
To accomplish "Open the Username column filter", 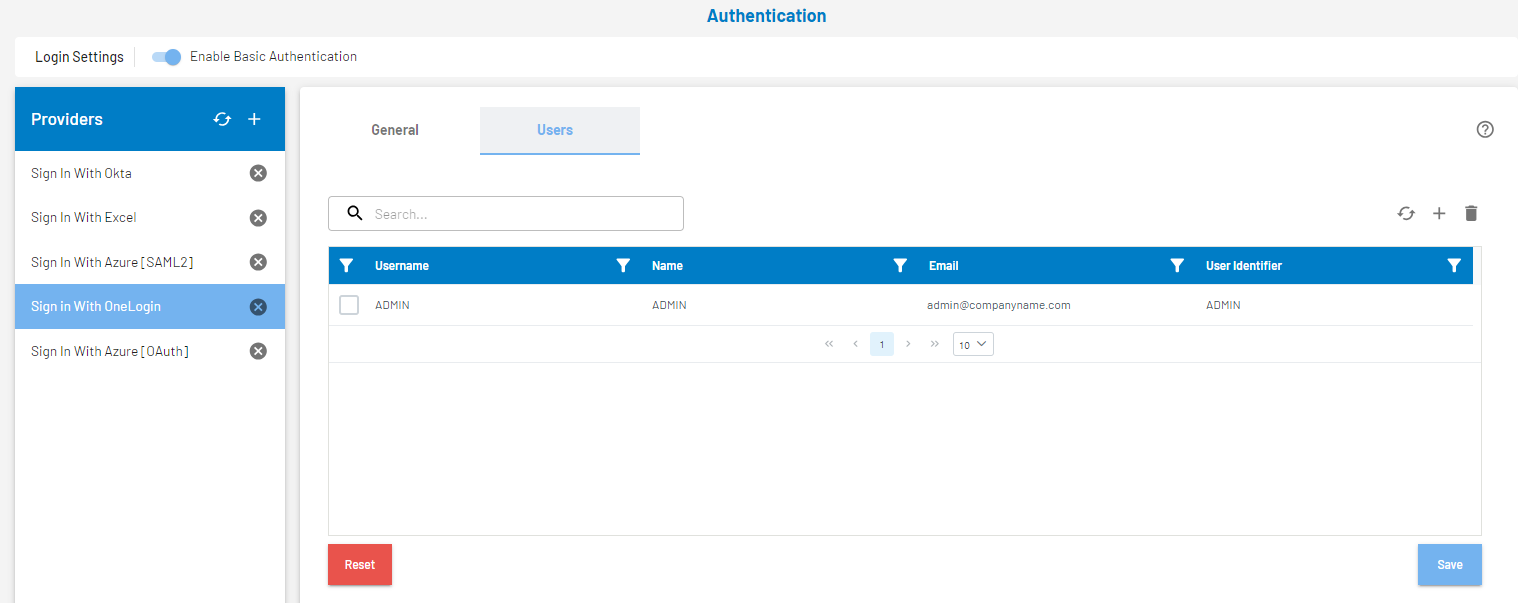I will pyautogui.click(x=623, y=265).
